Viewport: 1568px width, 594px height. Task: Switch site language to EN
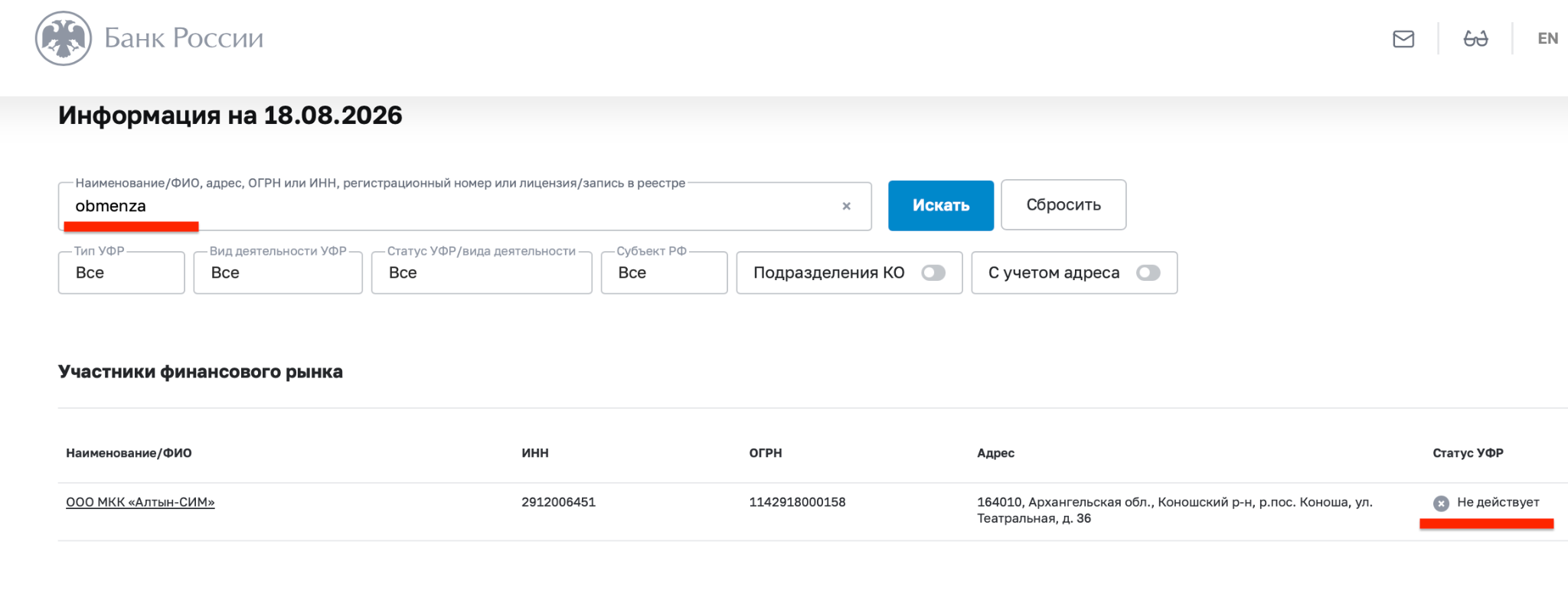[x=1547, y=38]
